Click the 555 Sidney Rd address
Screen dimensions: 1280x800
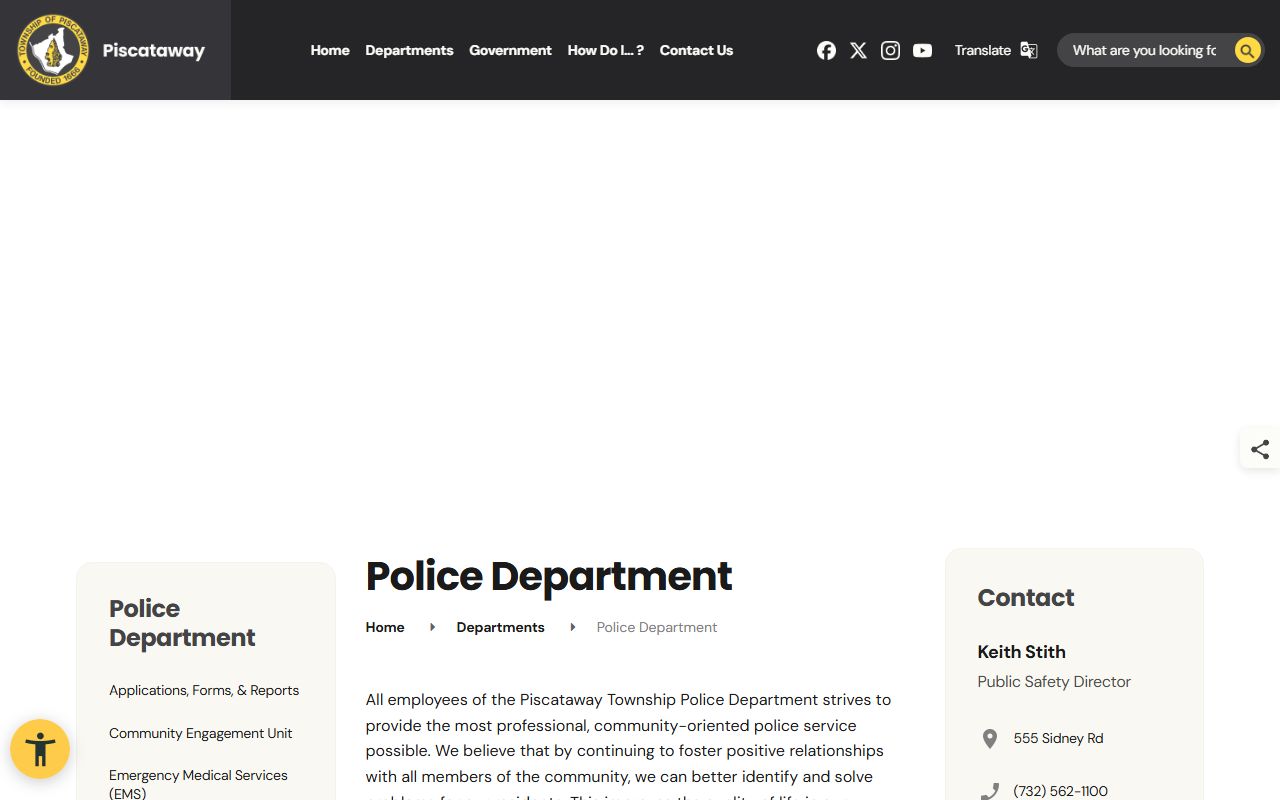[1058, 738]
